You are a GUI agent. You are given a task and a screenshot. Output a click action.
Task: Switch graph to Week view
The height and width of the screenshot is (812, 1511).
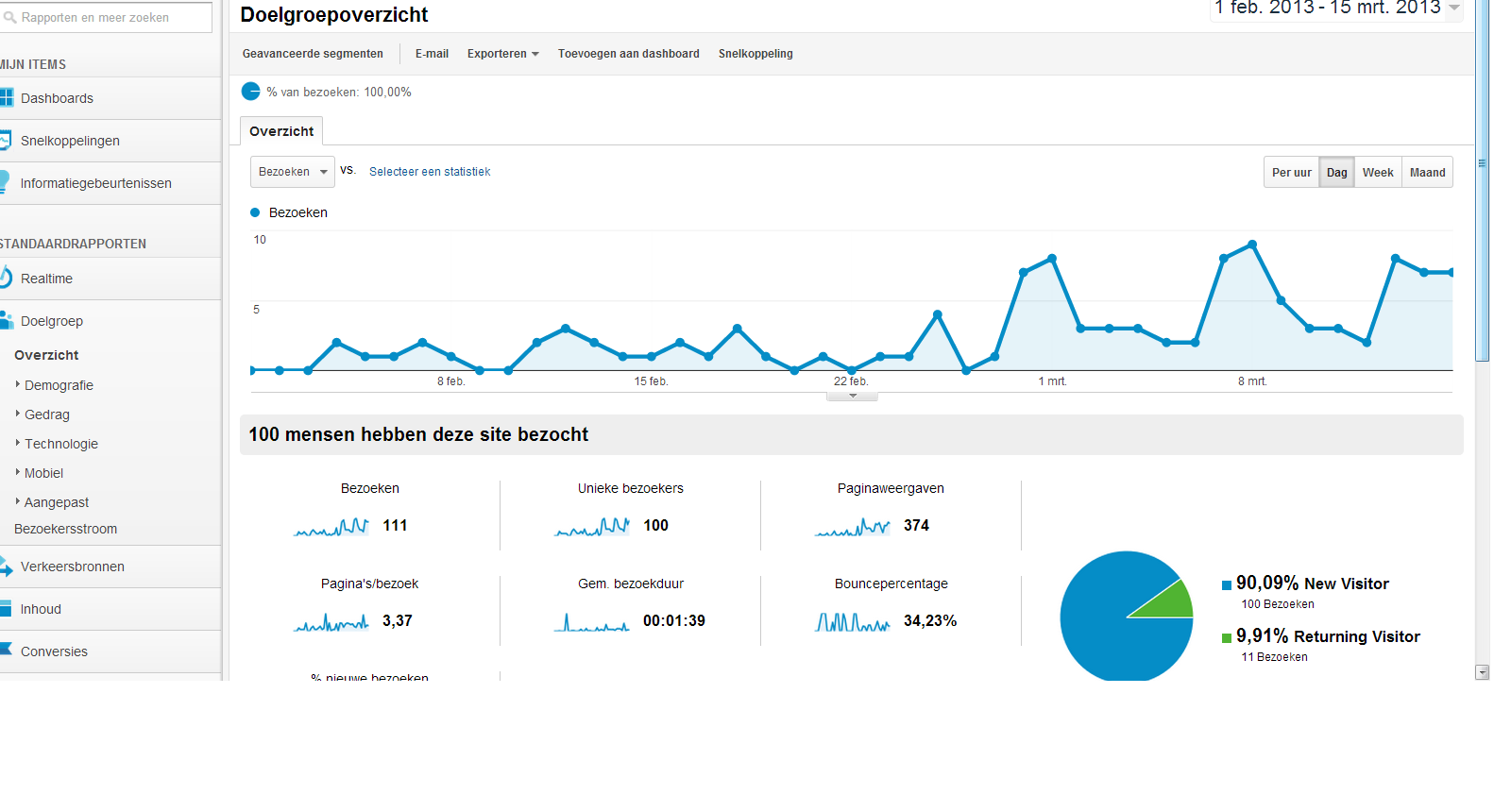pyautogui.click(x=1378, y=172)
